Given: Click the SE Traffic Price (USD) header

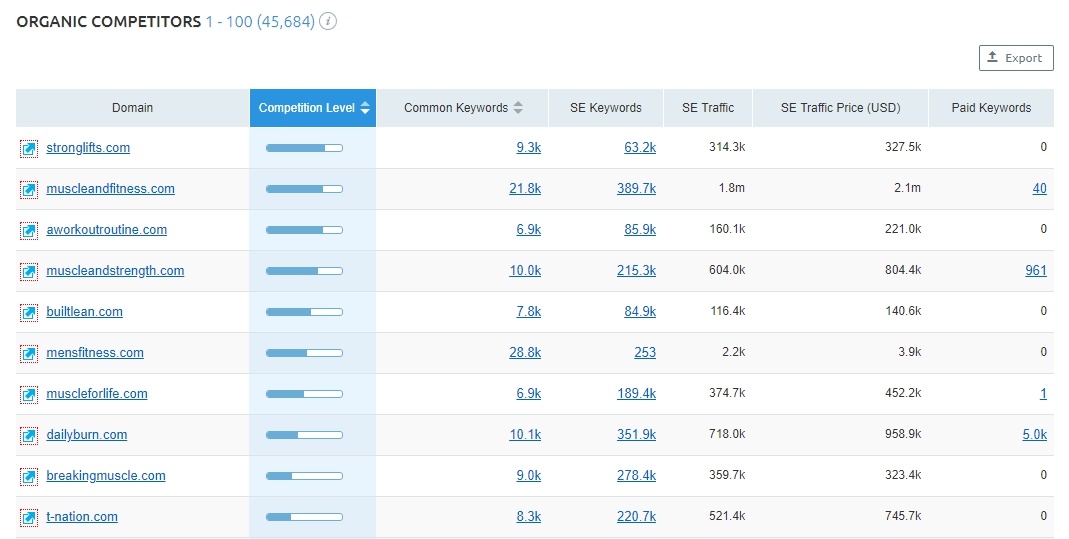Looking at the screenshot, I should (x=841, y=108).
